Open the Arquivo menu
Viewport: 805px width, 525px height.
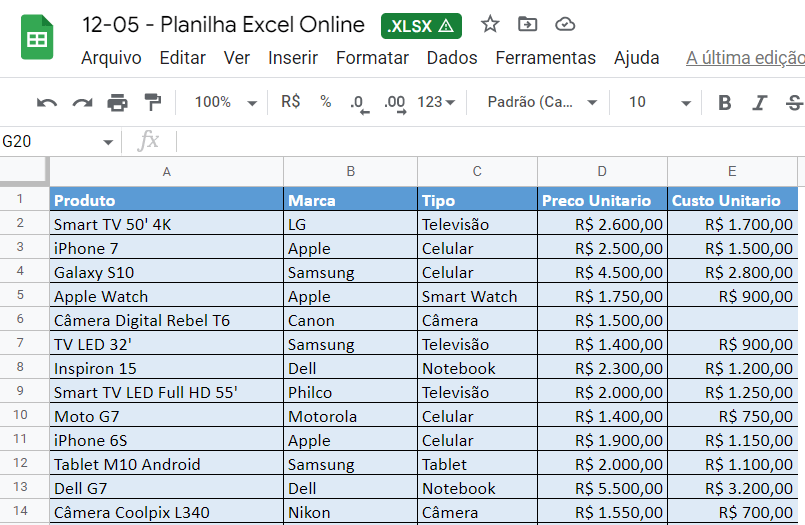click(111, 58)
